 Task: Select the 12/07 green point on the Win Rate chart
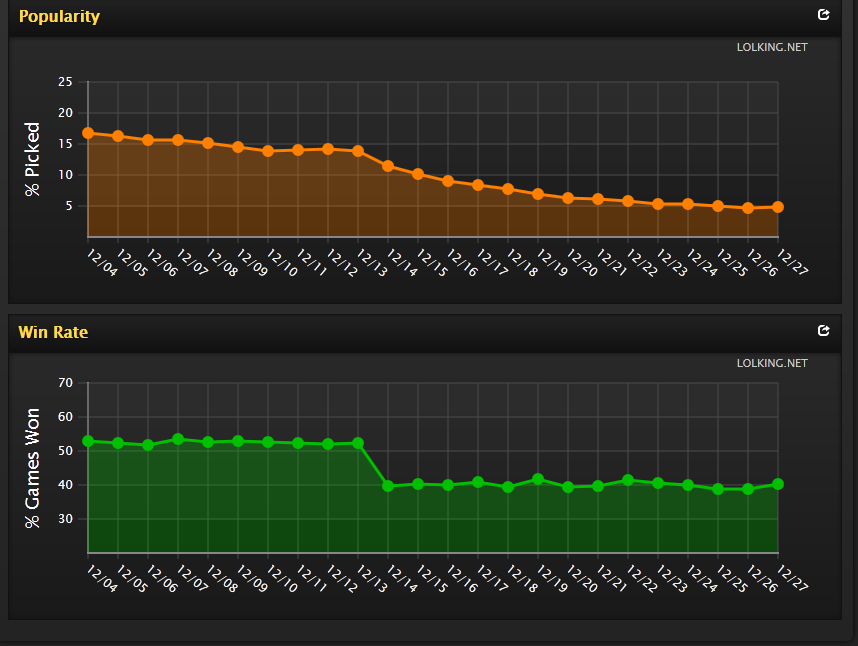178,439
